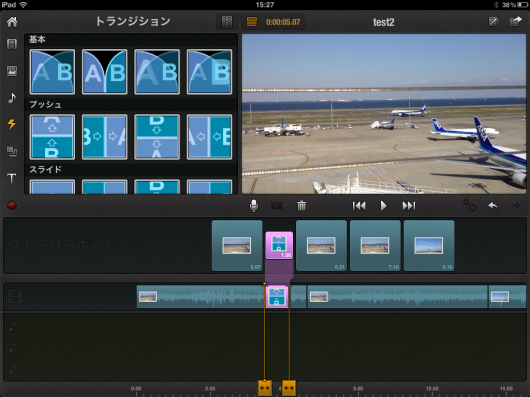The image size is (530, 397).
Task: Select the second basic fade-through-black transition
Action: coord(105,72)
